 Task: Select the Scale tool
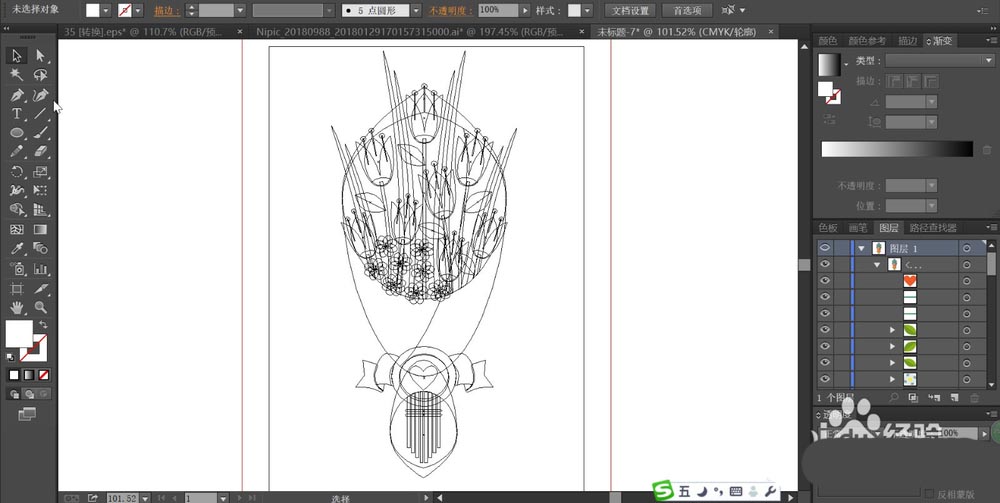click(41, 171)
